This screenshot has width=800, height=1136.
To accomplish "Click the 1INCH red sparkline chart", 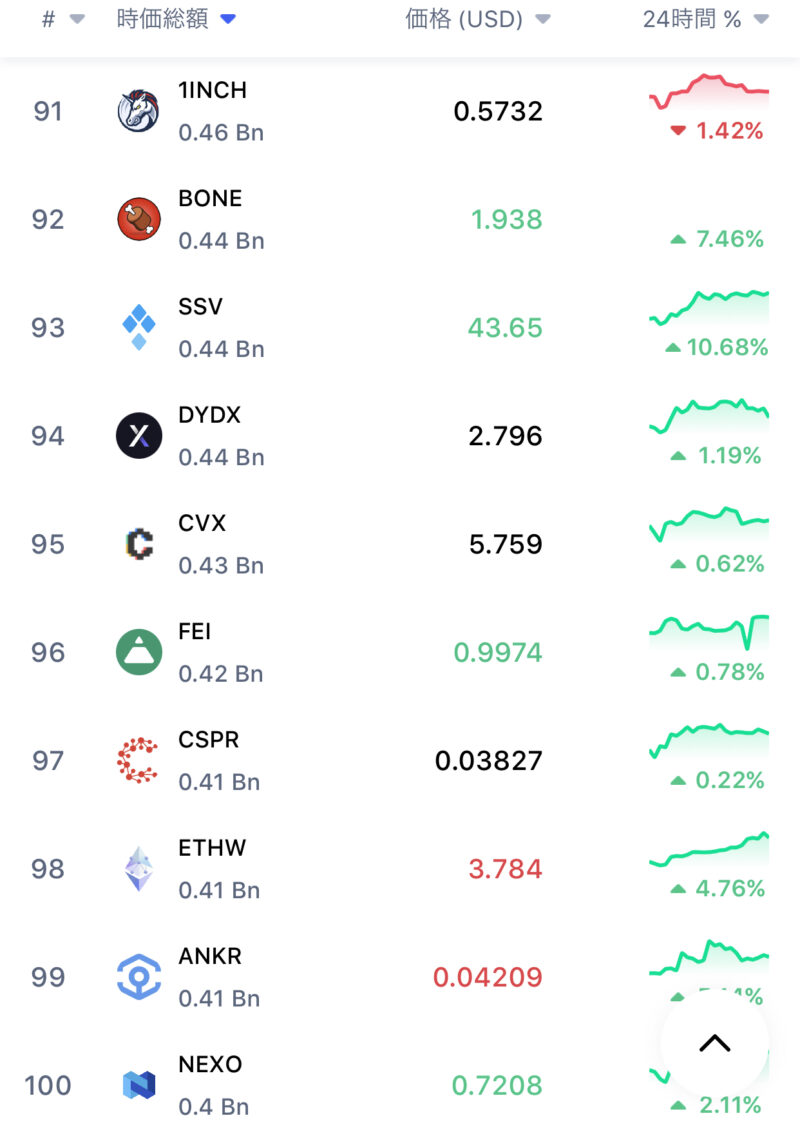I will tap(709, 90).
